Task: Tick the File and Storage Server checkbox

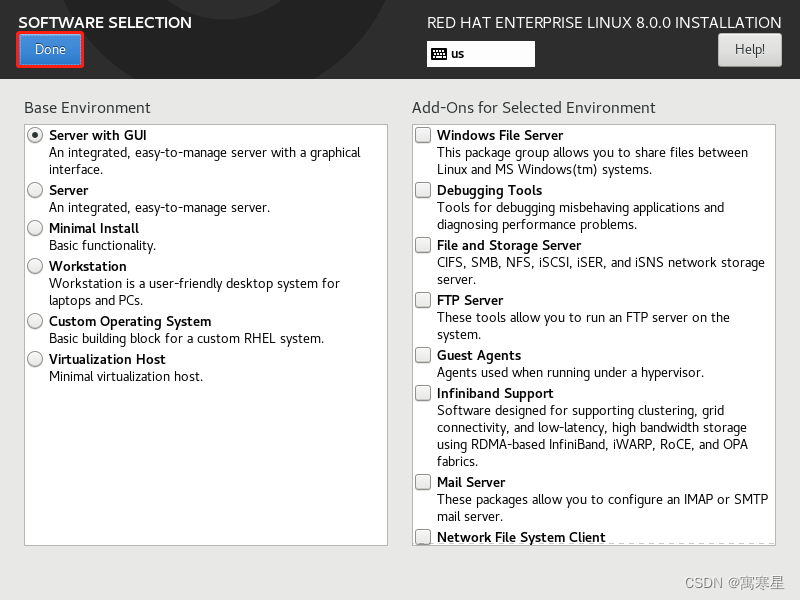Action: click(x=423, y=245)
